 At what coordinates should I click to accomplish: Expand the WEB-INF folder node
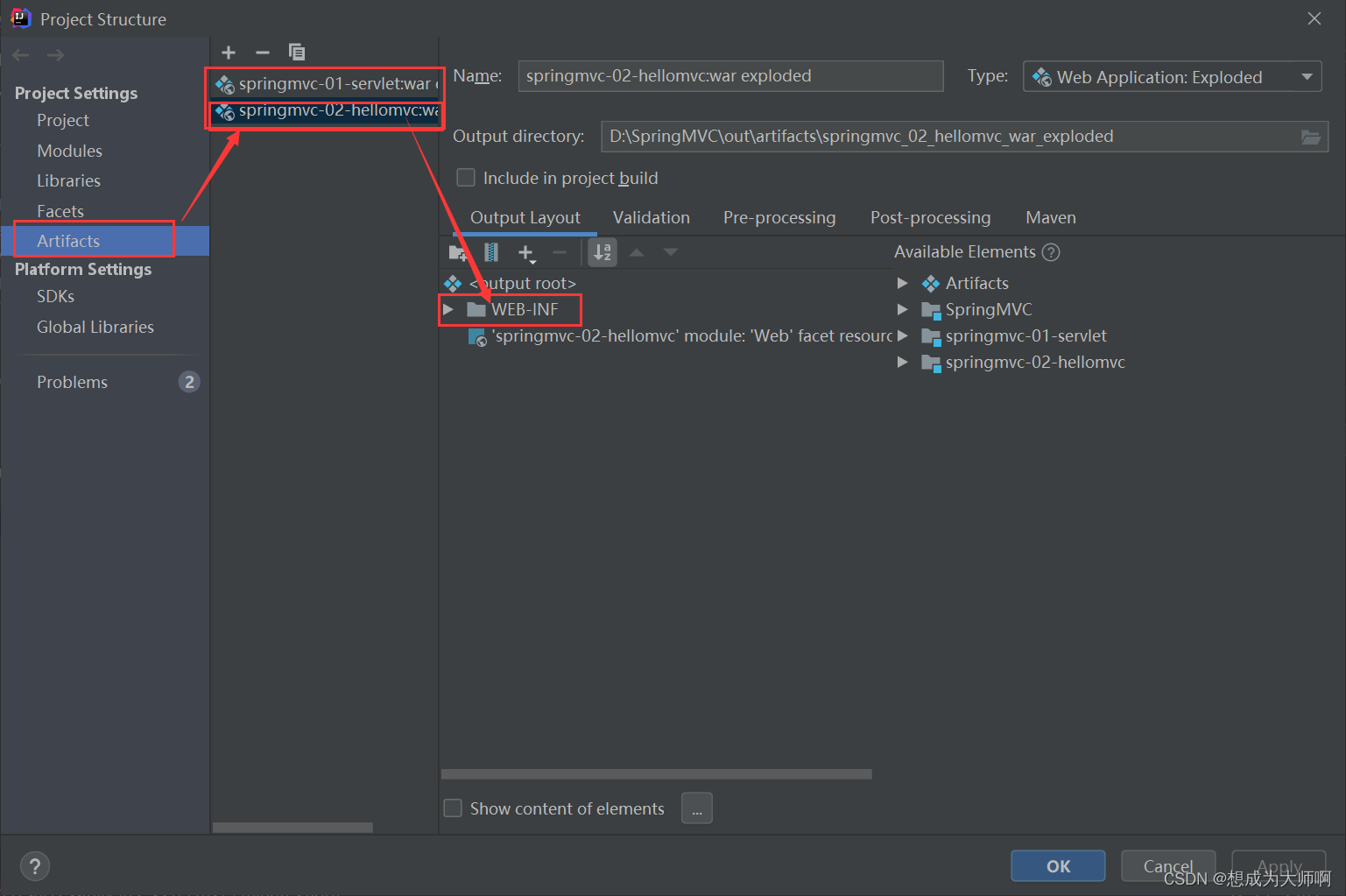pyautogui.click(x=448, y=309)
